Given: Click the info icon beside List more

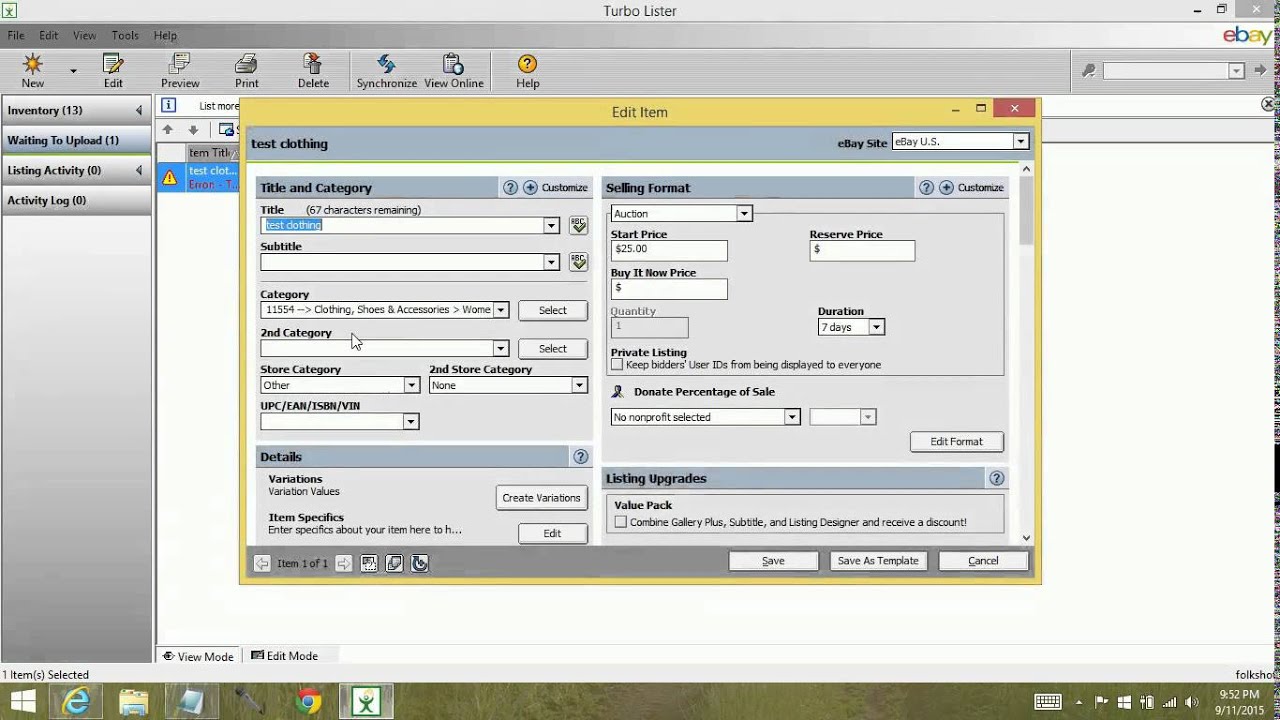Looking at the screenshot, I should (169, 105).
